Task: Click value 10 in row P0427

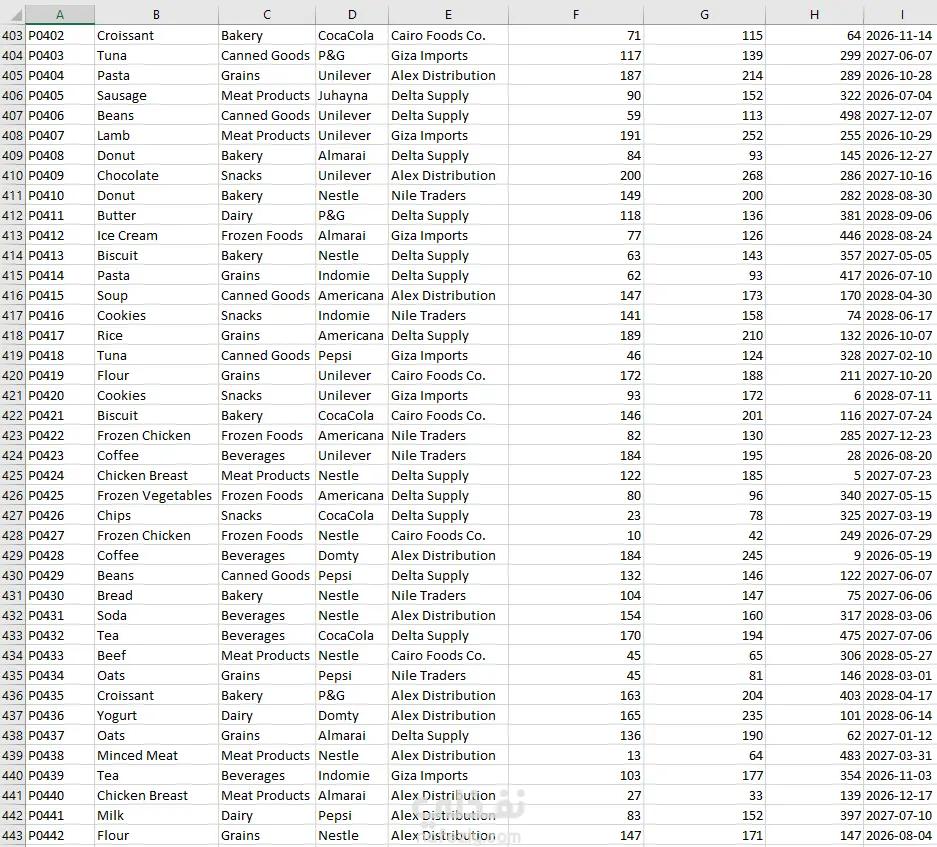Action: click(576, 535)
